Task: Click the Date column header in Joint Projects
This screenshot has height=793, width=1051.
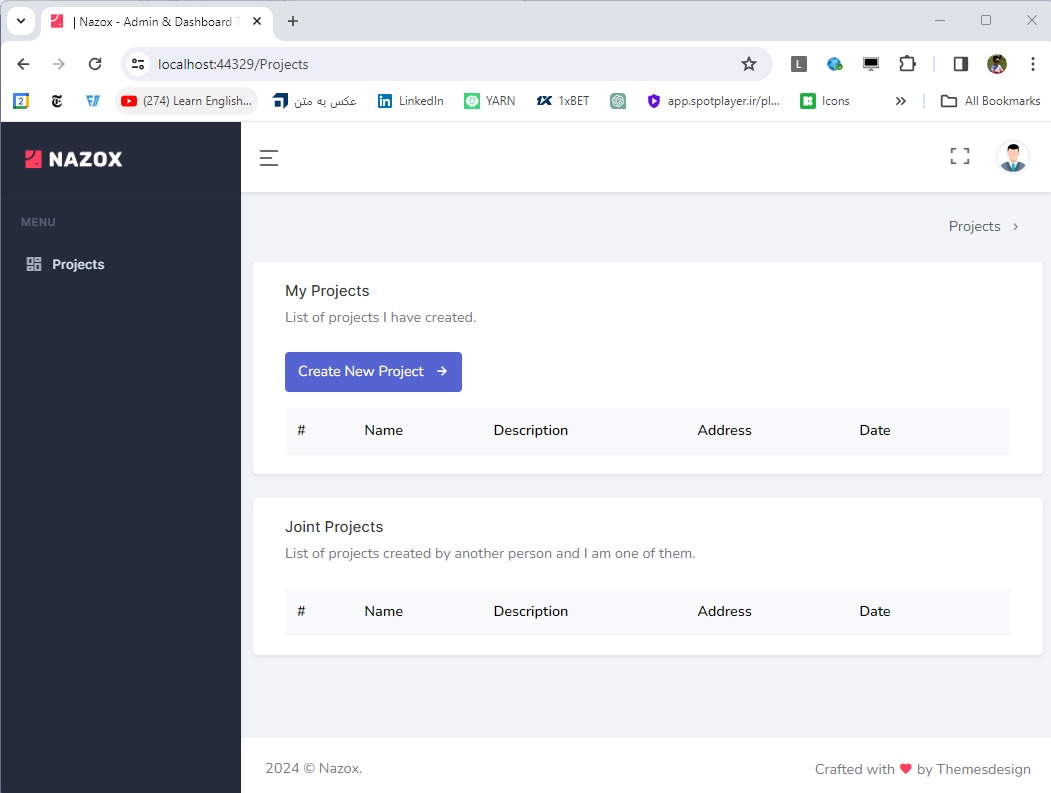Action: (875, 611)
